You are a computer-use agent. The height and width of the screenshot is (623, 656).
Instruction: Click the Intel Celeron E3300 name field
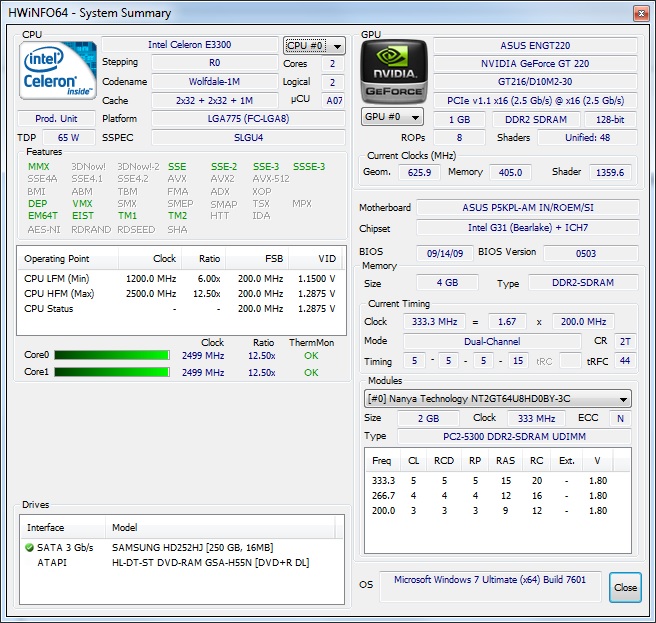pyautogui.click(x=190, y=45)
